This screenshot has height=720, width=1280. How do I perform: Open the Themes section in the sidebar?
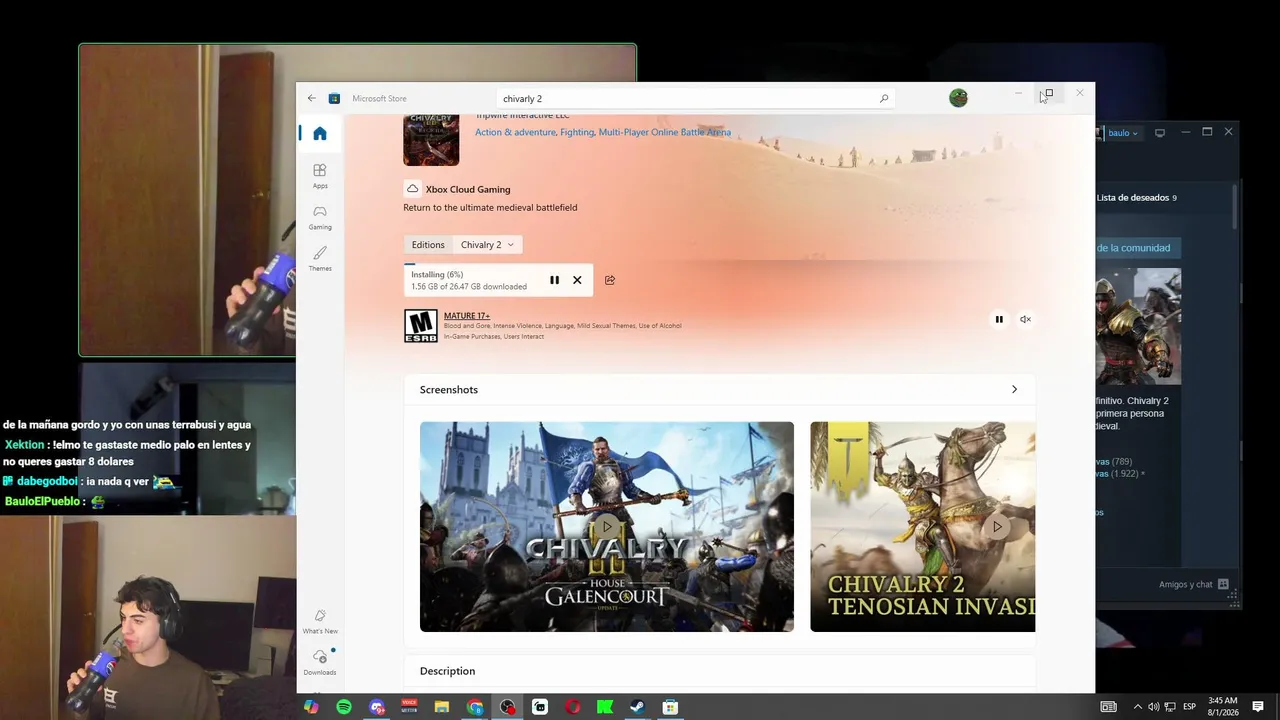pos(320,259)
